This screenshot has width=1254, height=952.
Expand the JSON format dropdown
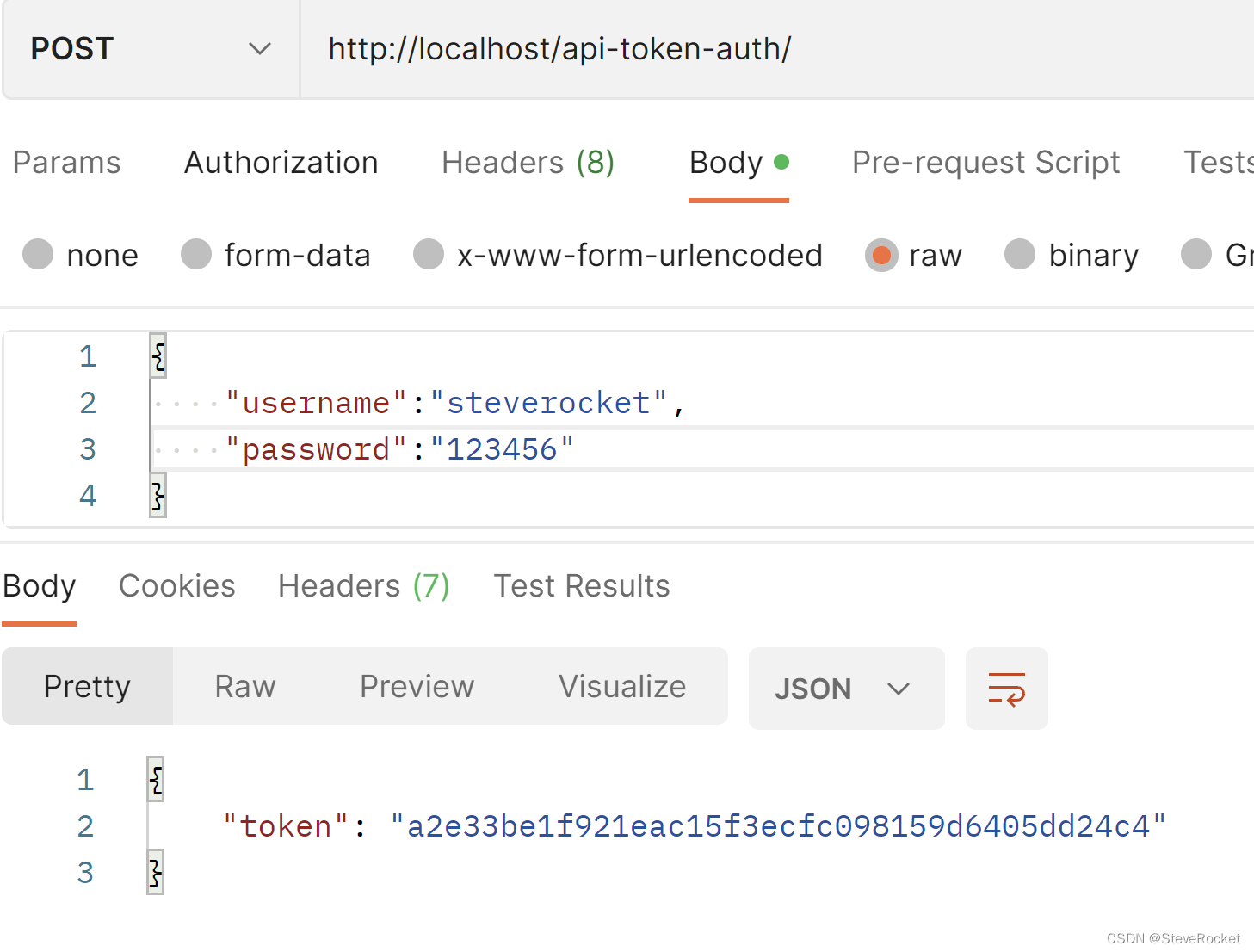pos(845,689)
